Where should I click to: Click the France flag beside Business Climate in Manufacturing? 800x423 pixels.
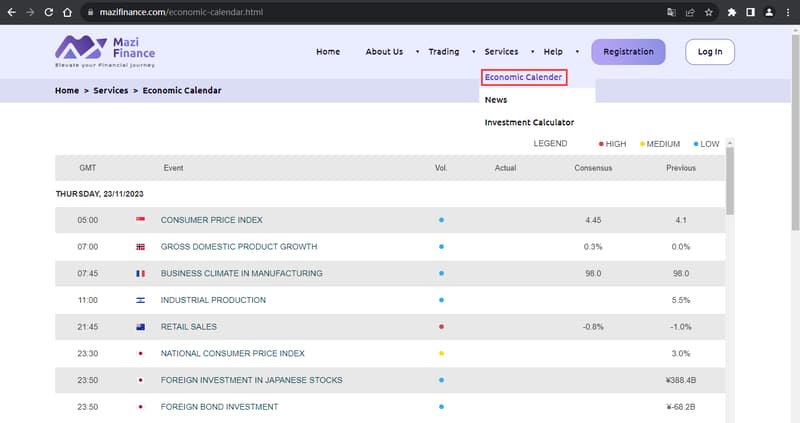click(x=140, y=273)
